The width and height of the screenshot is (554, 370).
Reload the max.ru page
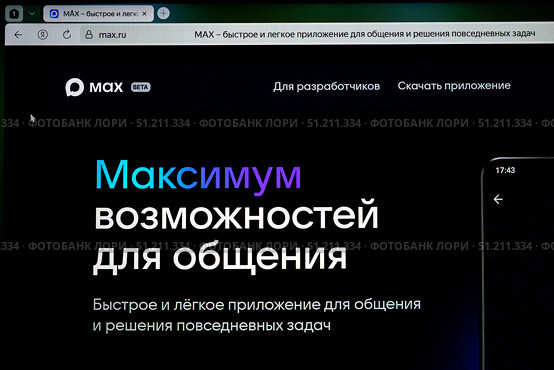click(x=67, y=35)
